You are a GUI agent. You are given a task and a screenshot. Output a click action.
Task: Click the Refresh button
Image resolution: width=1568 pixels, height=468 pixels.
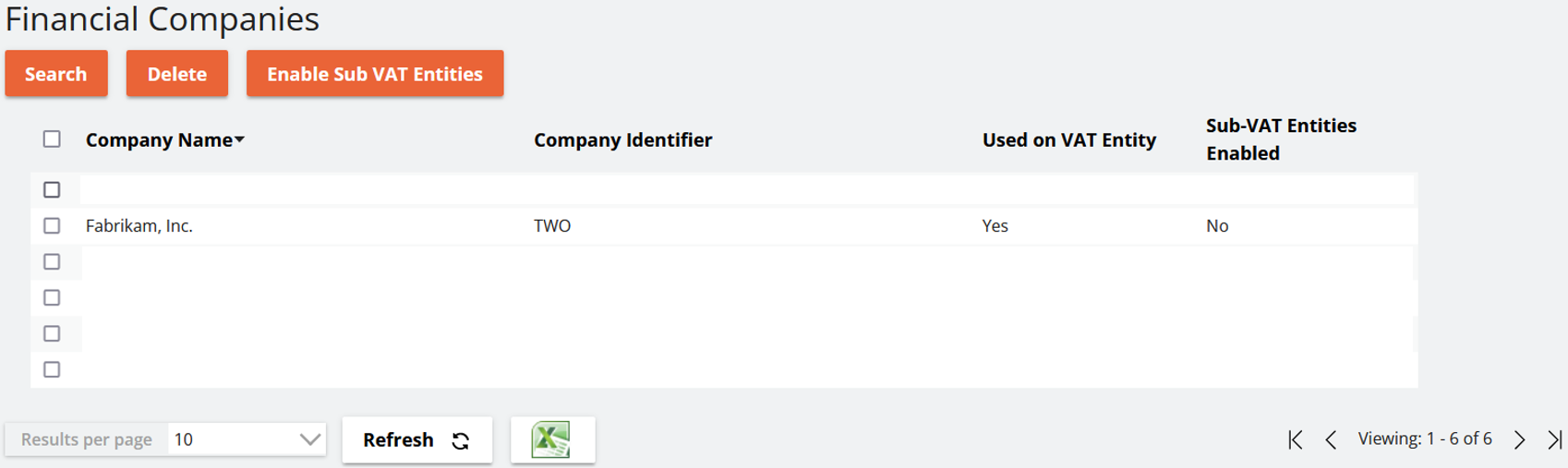coord(416,439)
